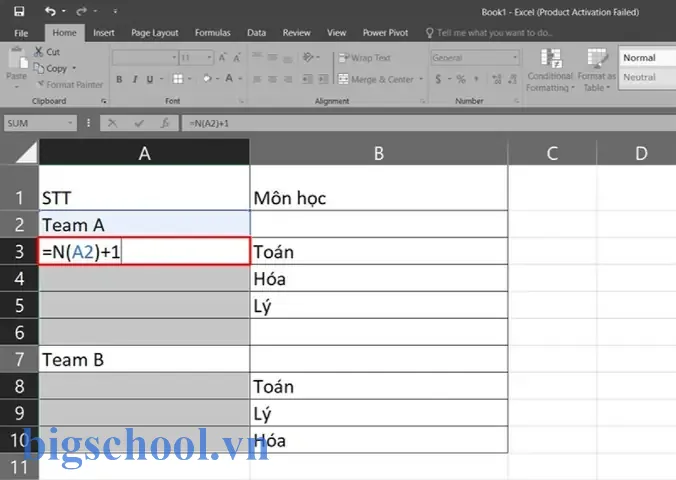Open the Font dialog launcher
The image size is (676, 480).
(x=241, y=101)
